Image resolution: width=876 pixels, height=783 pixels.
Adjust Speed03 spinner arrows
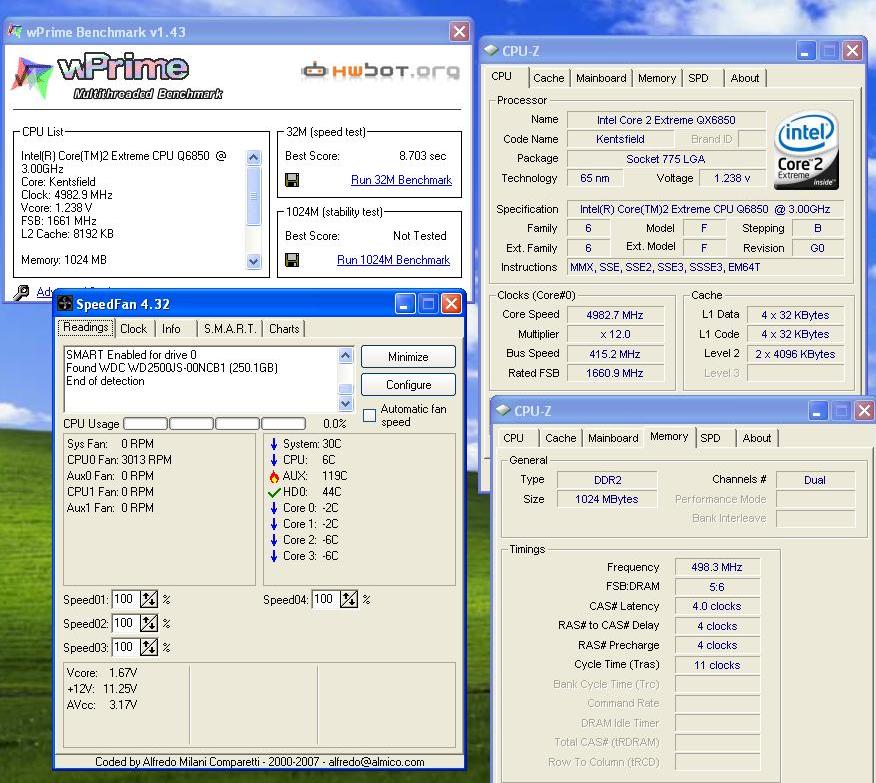pyautogui.click(x=149, y=647)
